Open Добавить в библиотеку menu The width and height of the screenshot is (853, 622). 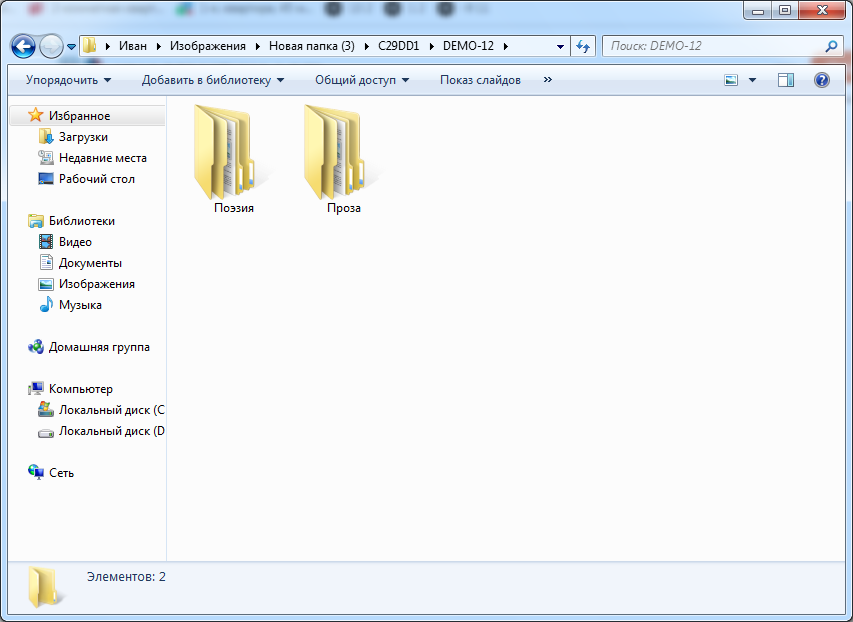click(x=213, y=80)
